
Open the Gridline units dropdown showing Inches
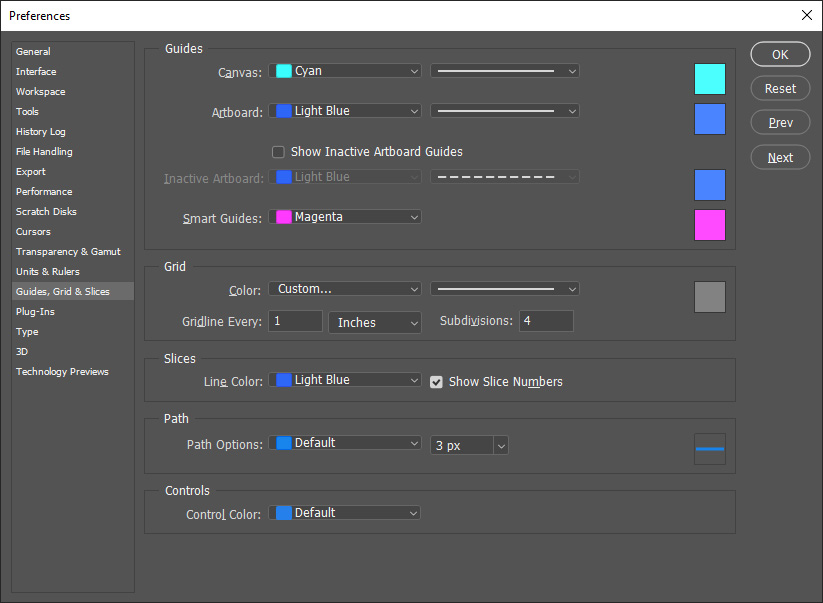(374, 322)
